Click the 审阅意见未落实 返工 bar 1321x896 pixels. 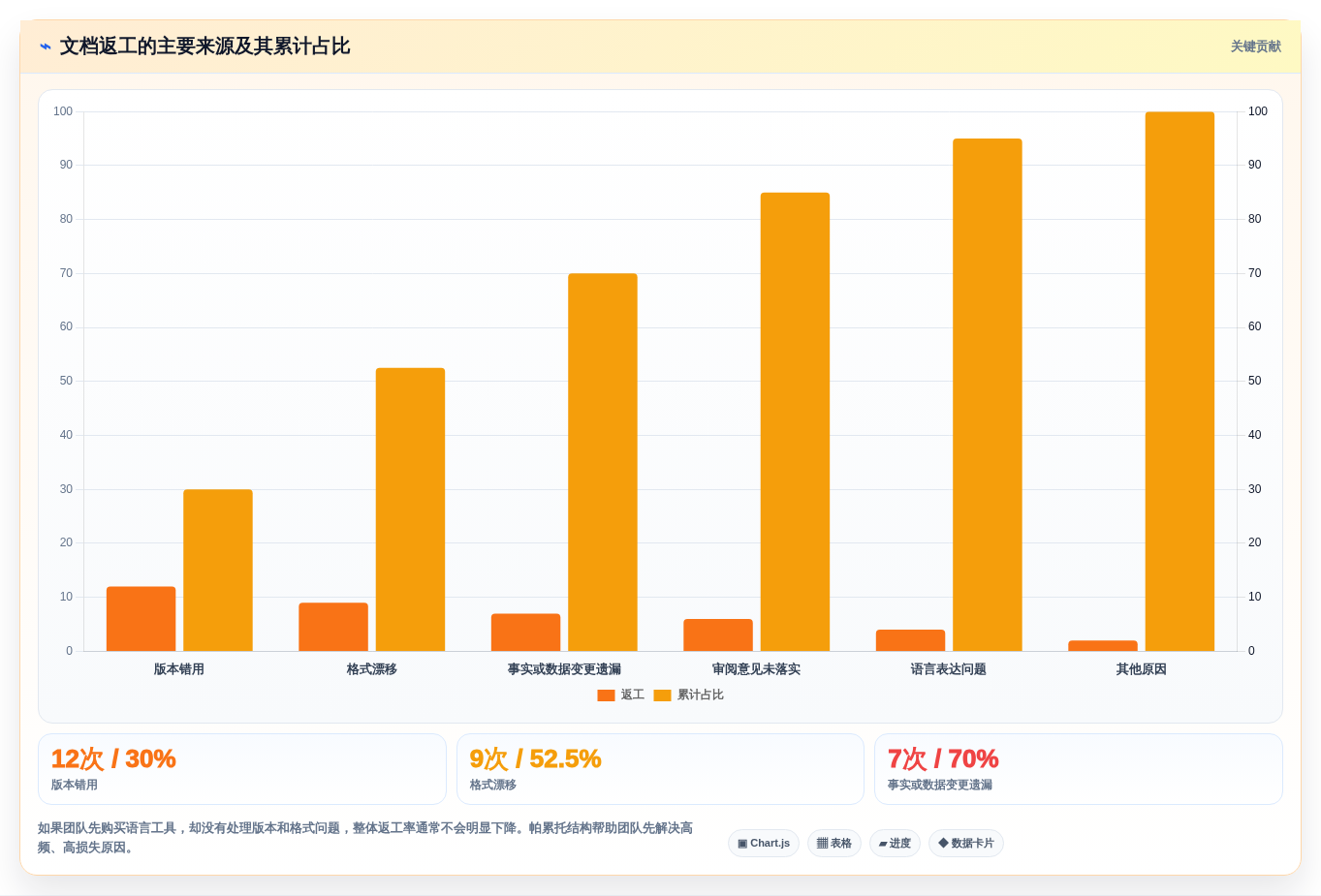[718, 635]
